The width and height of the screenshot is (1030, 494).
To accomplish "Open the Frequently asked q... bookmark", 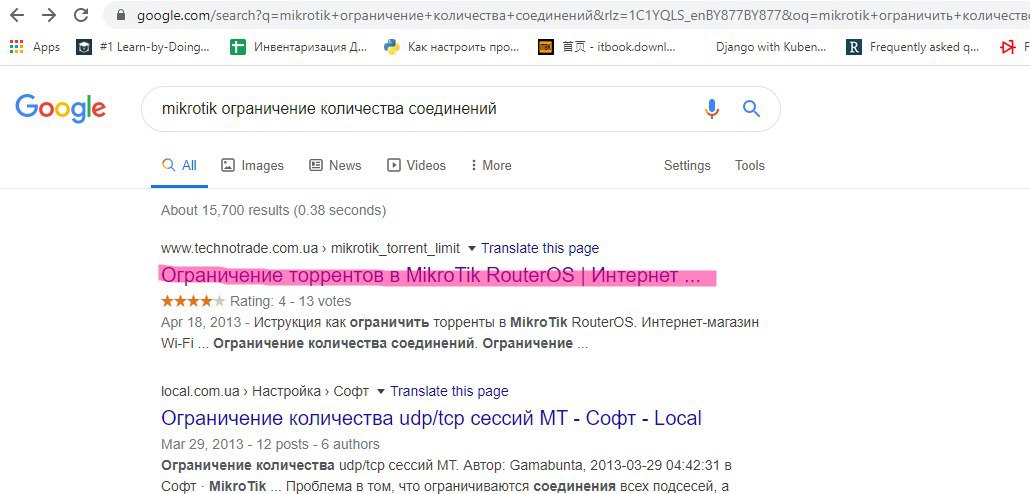I will 912,47.
